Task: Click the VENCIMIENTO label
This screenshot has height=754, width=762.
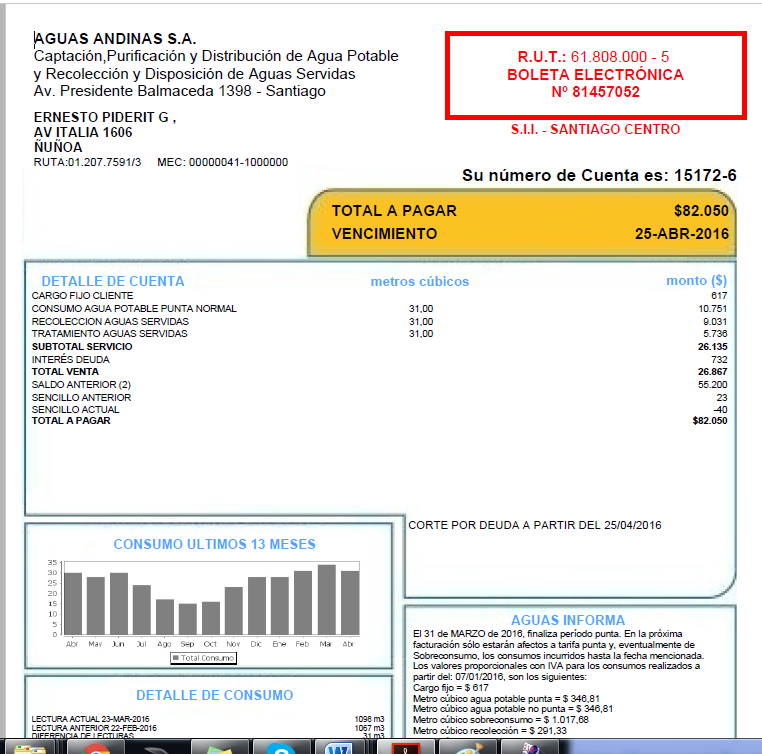Action: (384, 234)
